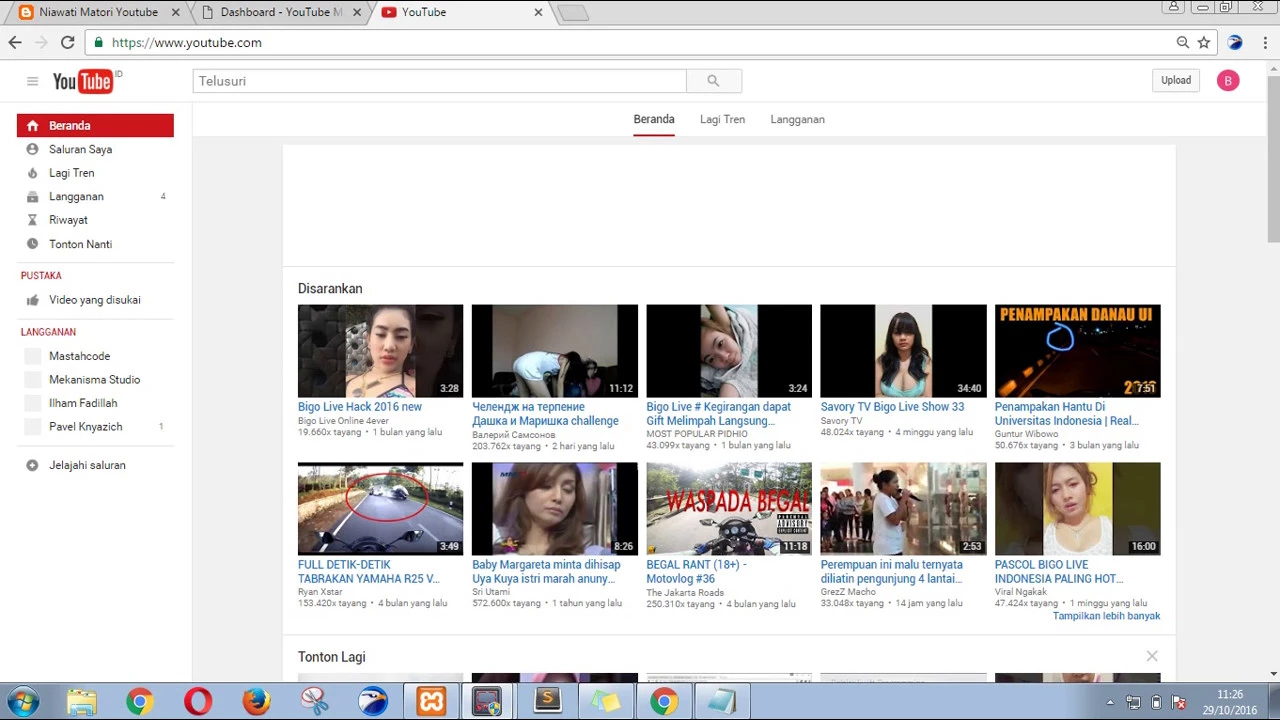Dismiss the Tonton Lagi section with X
The image size is (1280, 720).
pyautogui.click(x=1152, y=656)
